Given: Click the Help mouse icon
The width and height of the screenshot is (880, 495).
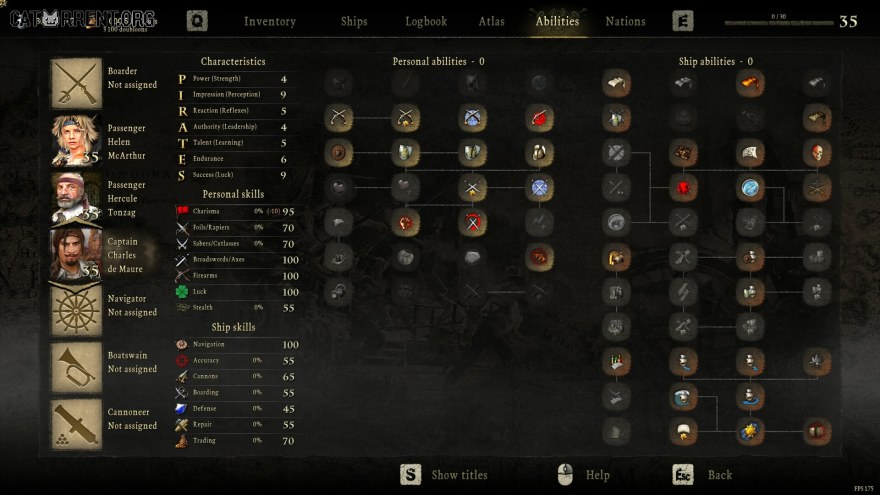Looking at the screenshot, I should tap(565, 475).
